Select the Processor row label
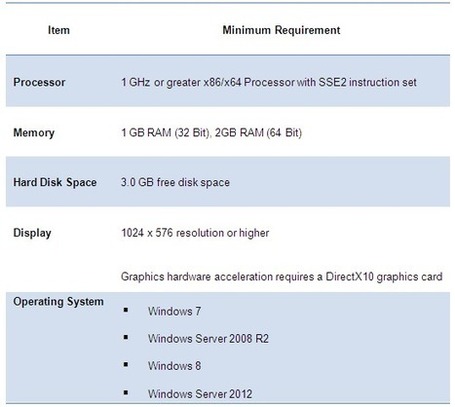The image size is (455, 407). coord(39,82)
